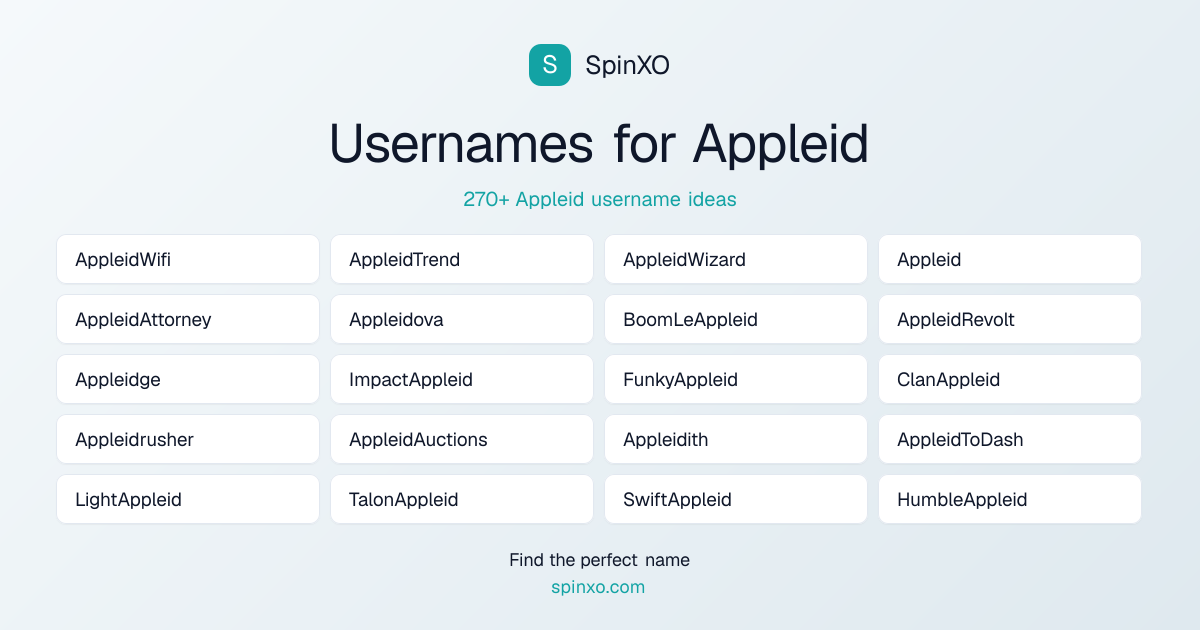The image size is (1200, 630).
Task: Select the AppleidWifi username card
Action: pos(188,260)
